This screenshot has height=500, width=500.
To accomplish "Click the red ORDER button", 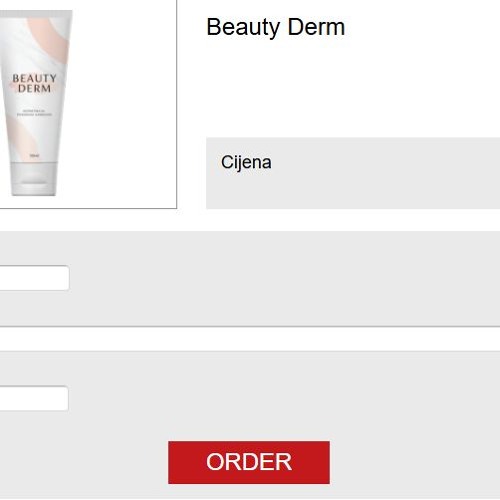I will (x=249, y=462).
